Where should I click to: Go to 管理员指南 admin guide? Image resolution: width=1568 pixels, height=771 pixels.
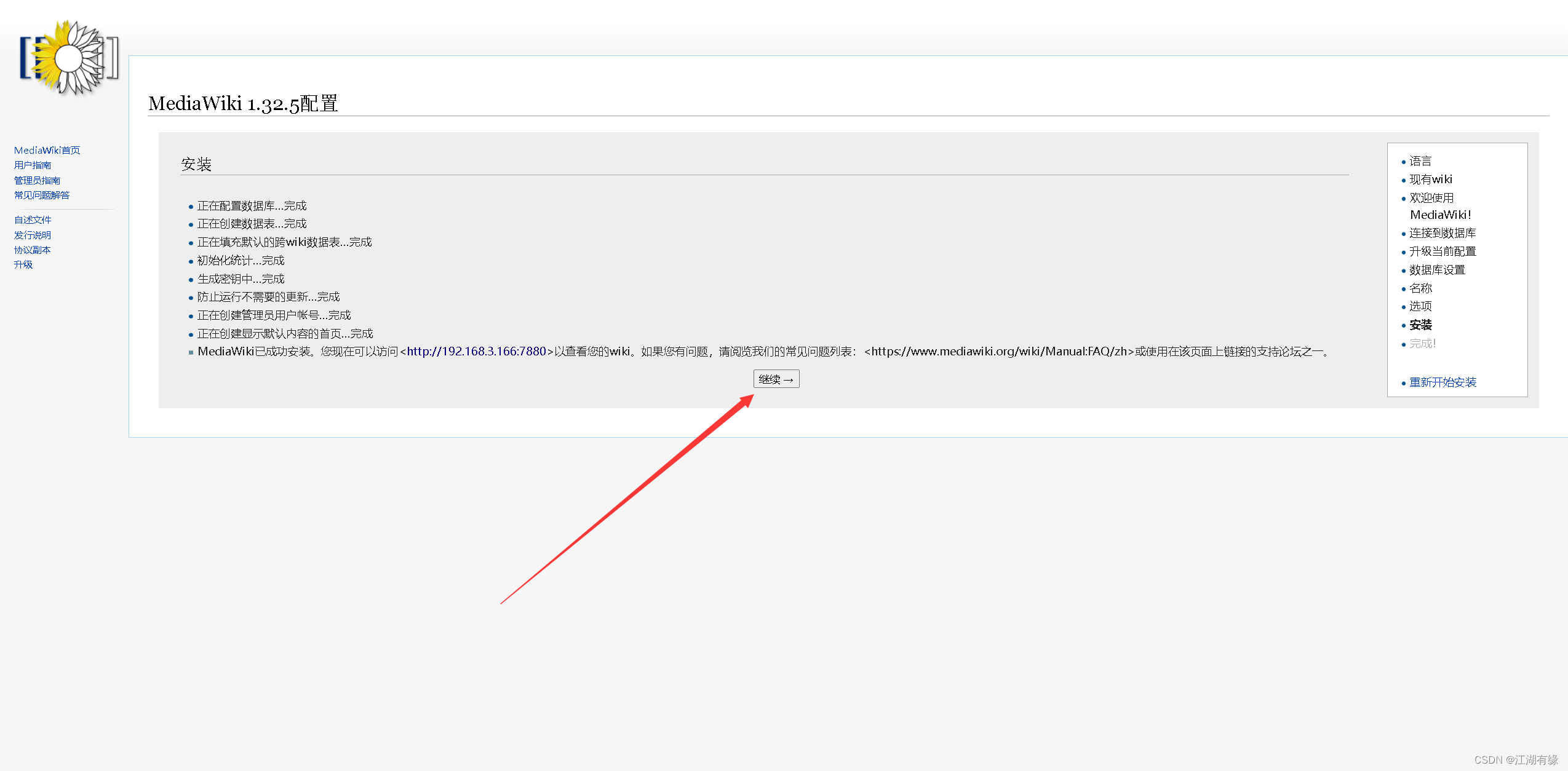click(37, 180)
